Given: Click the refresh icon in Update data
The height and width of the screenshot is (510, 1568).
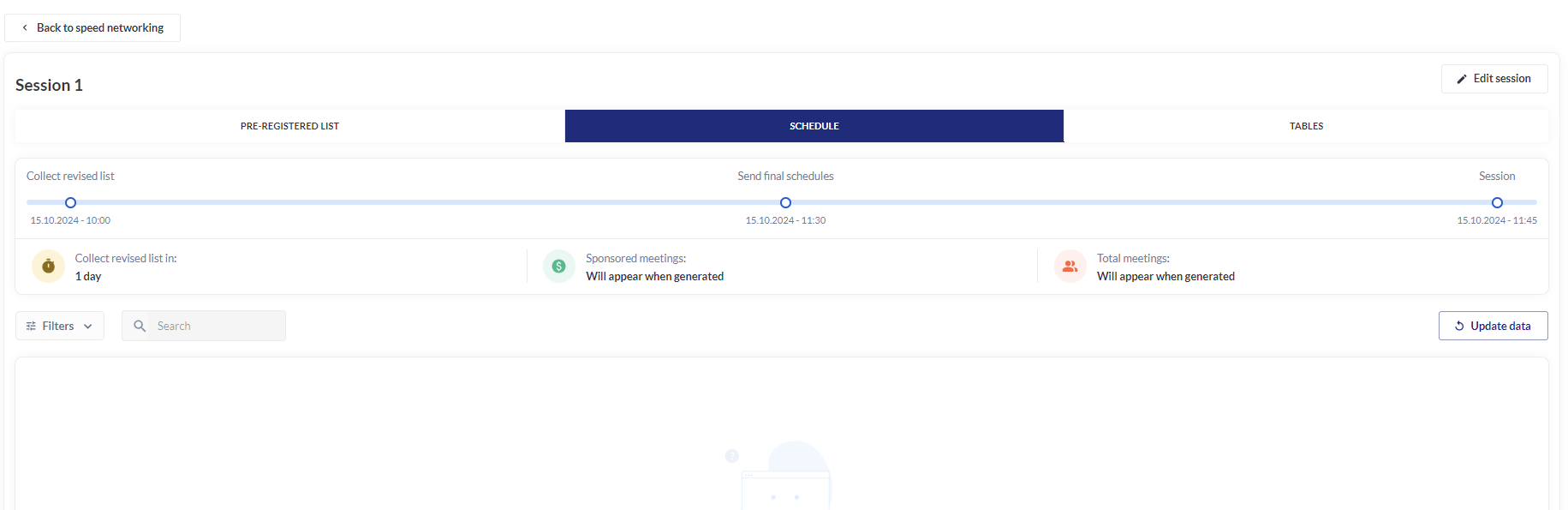Looking at the screenshot, I should [x=1459, y=326].
